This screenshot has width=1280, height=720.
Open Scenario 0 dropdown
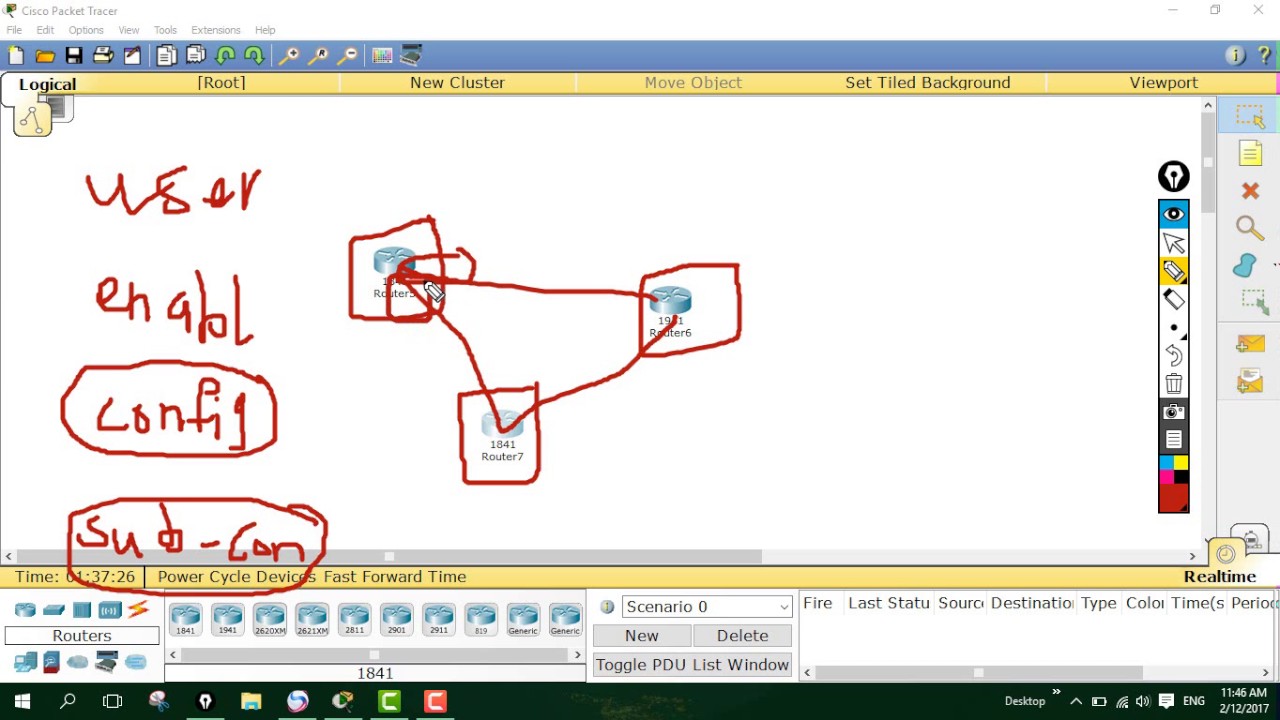706,606
